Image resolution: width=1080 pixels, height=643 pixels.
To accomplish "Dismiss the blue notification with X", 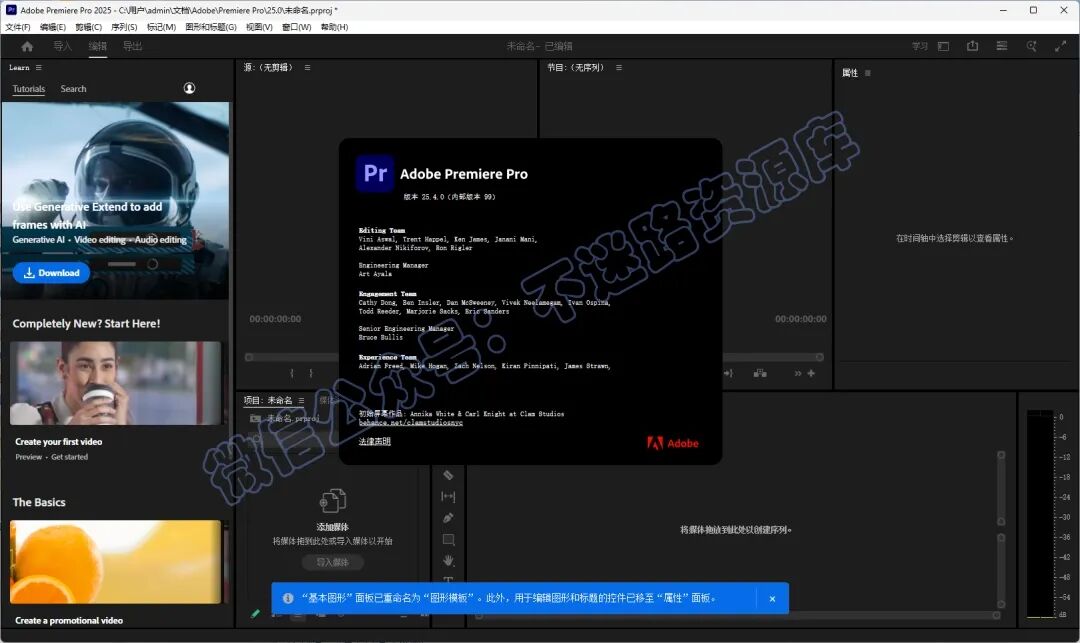I will (x=772, y=599).
